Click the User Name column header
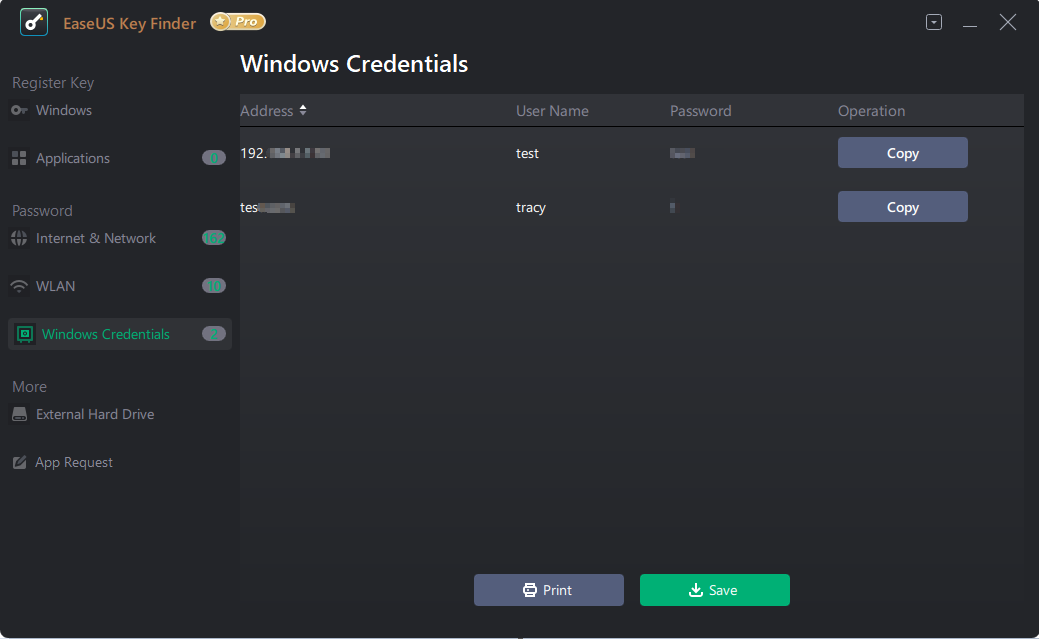1039x639 pixels. pyautogui.click(x=552, y=111)
